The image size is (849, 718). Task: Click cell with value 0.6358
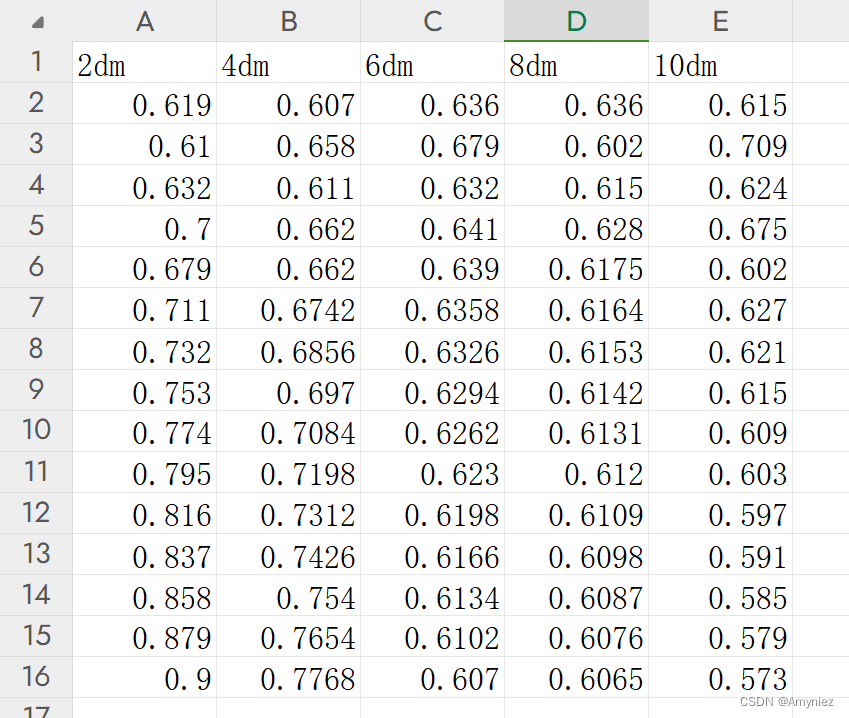(432, 308)
